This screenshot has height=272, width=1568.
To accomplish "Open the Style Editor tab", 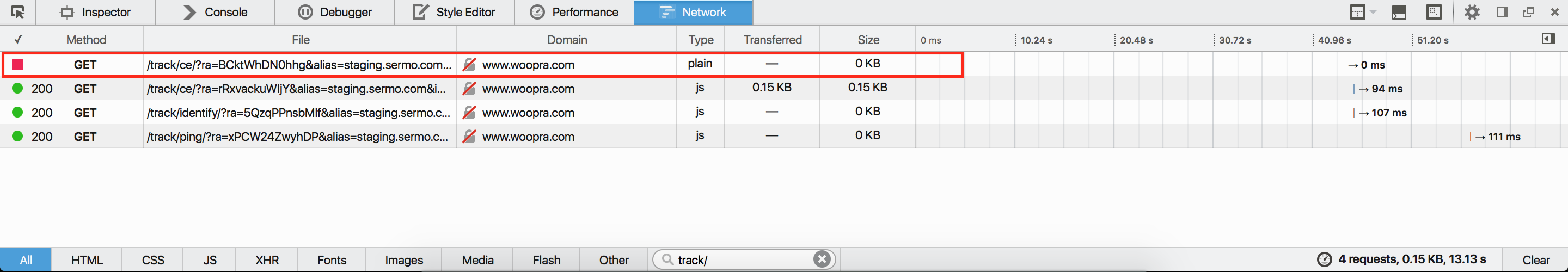I will coord(454,12).
